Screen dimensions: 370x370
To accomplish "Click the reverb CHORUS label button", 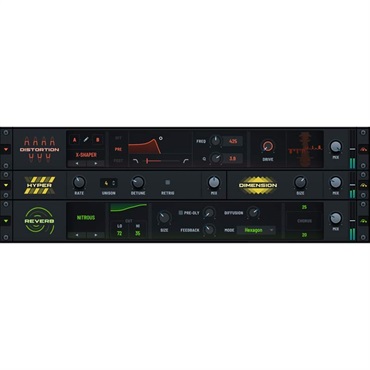I will click(304, 221).
